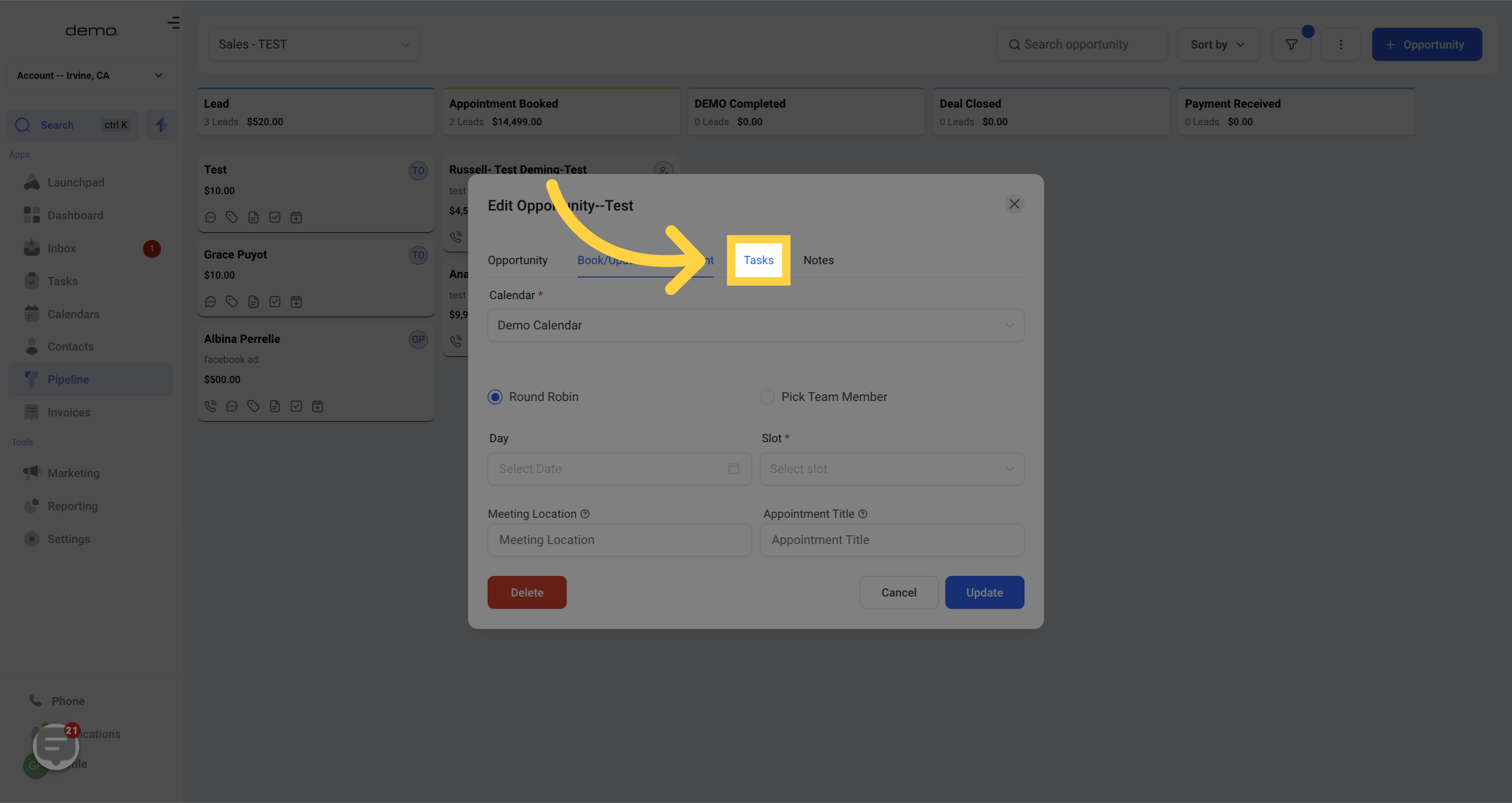Click the notes icon on Test card
1512x803 pixels.
253,218
